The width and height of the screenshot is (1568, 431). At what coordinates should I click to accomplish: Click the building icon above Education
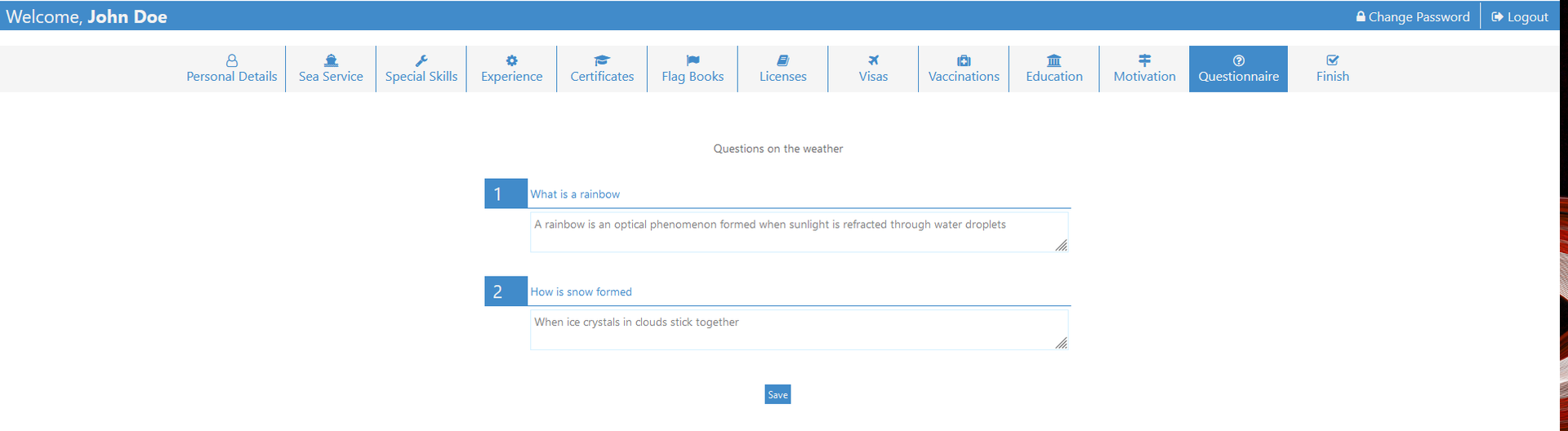click(x=1054, y=60)
